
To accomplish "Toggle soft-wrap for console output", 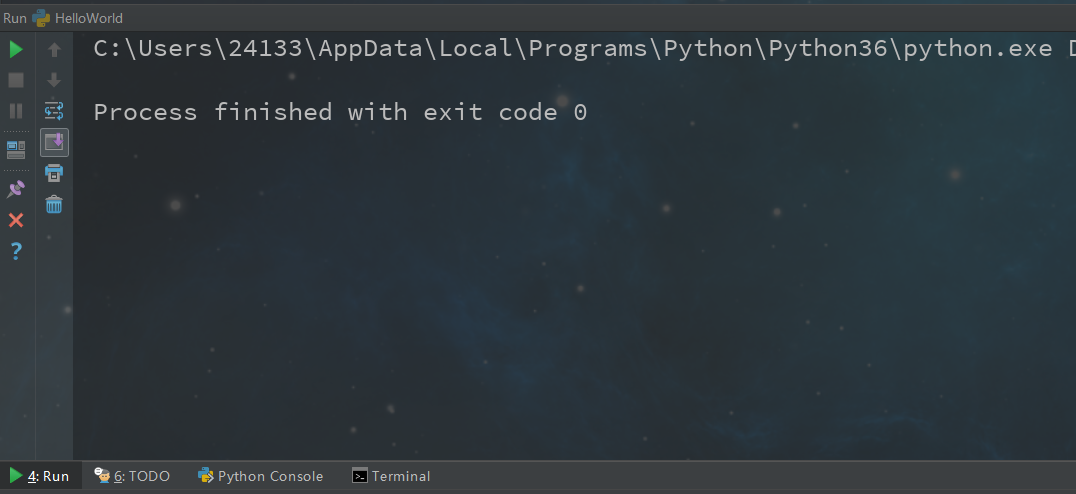I will 54,111.
